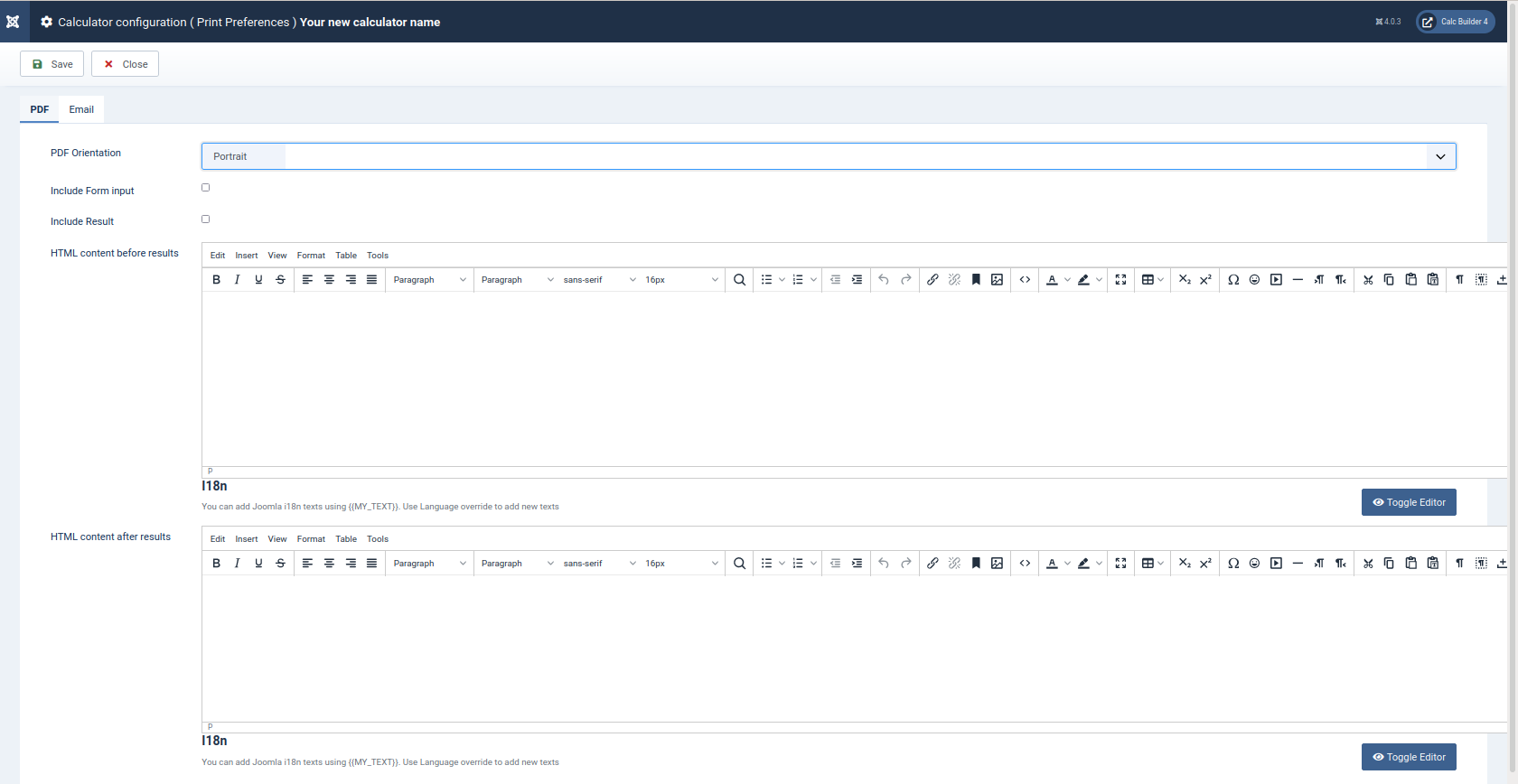
Task: Insert special character in before-results editor
Action: 1233,280
